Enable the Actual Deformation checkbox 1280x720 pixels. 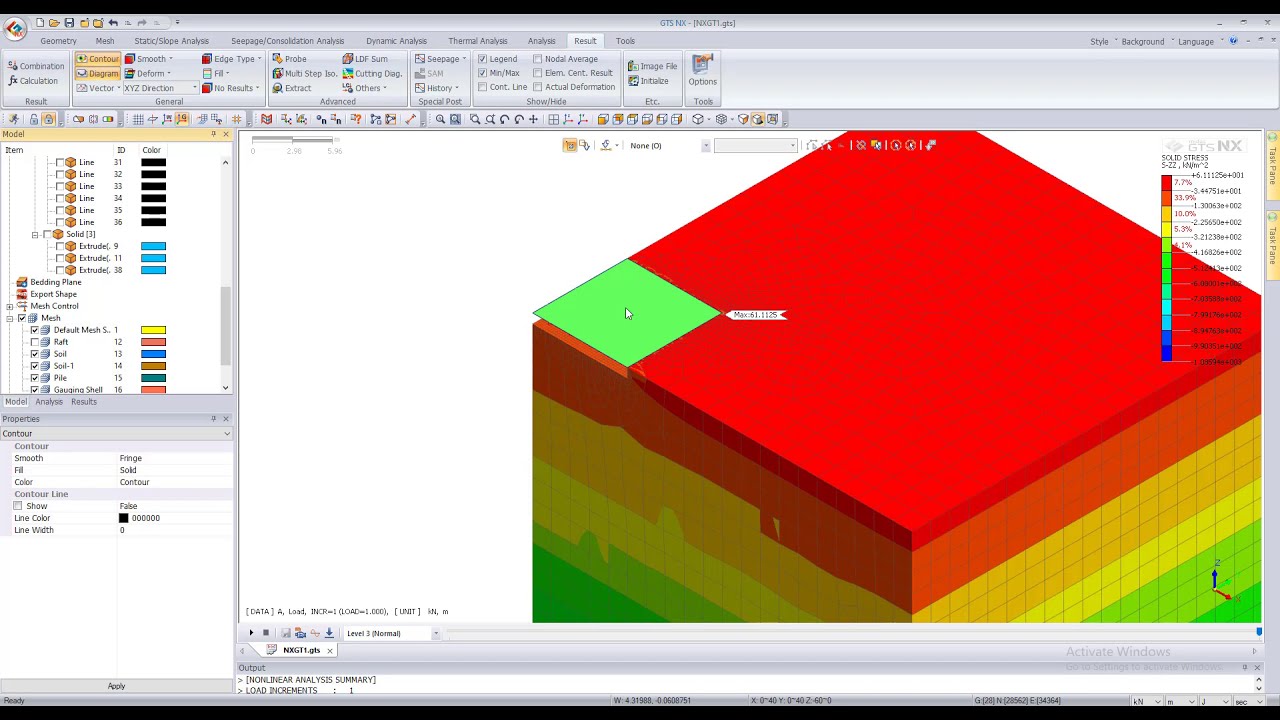[537, 87]
